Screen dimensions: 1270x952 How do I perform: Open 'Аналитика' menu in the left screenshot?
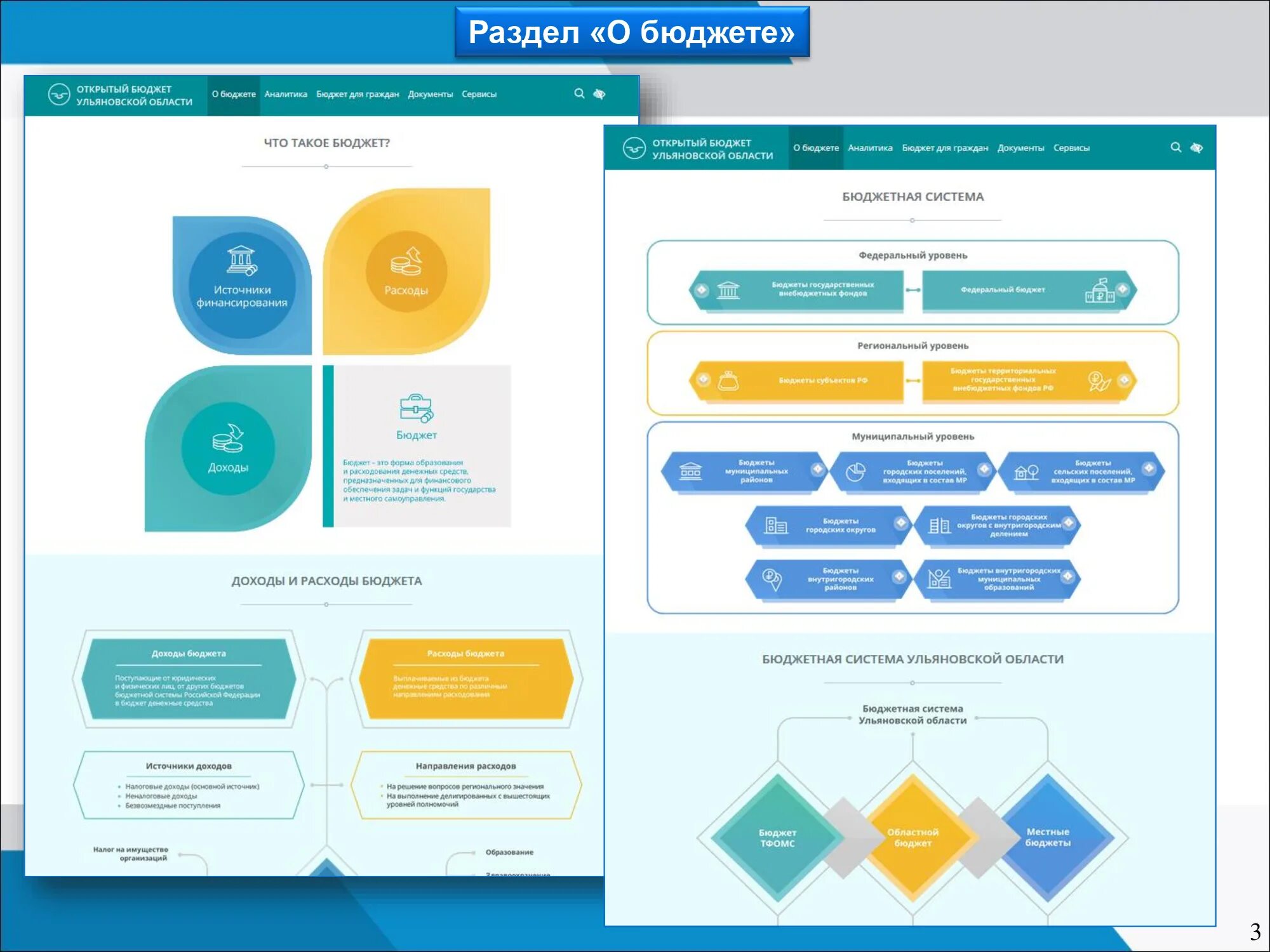(286, 94)
